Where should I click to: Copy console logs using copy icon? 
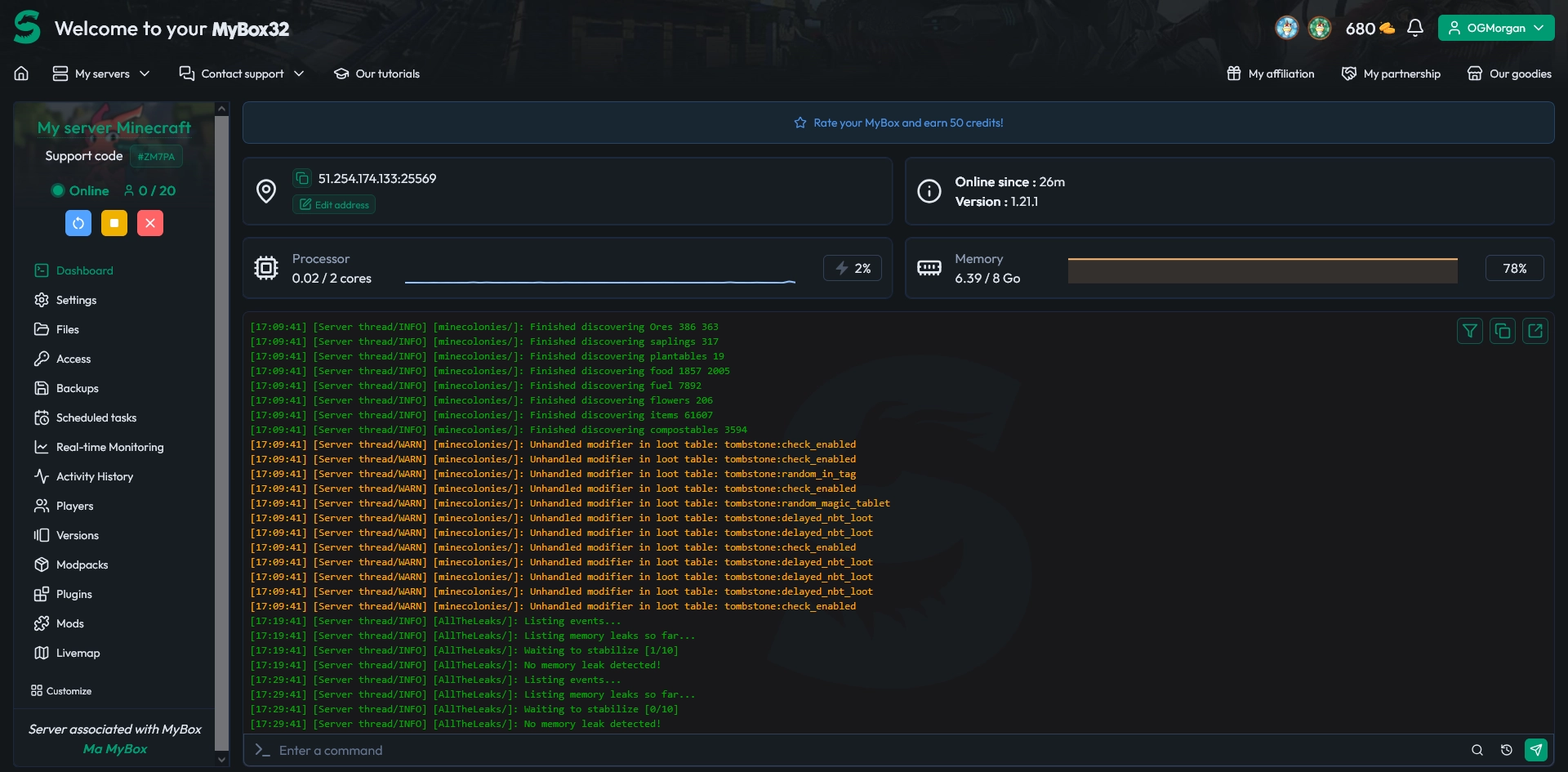click(1502, 331)
